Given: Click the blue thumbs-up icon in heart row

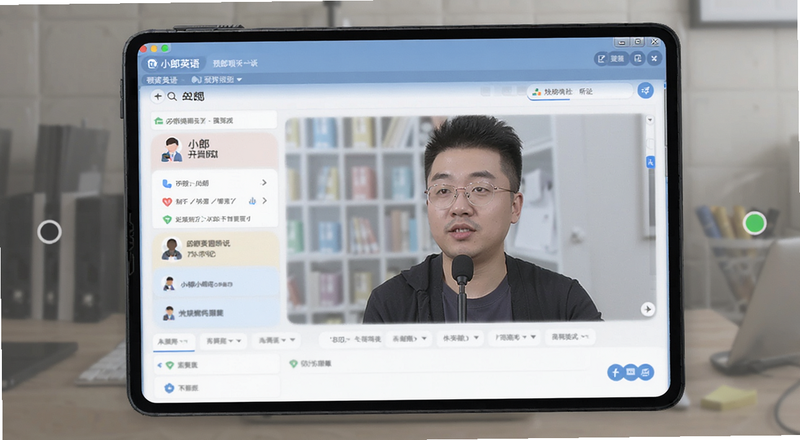Looking at the screenshot, I should pyautogui.click(x=252, y=201).
